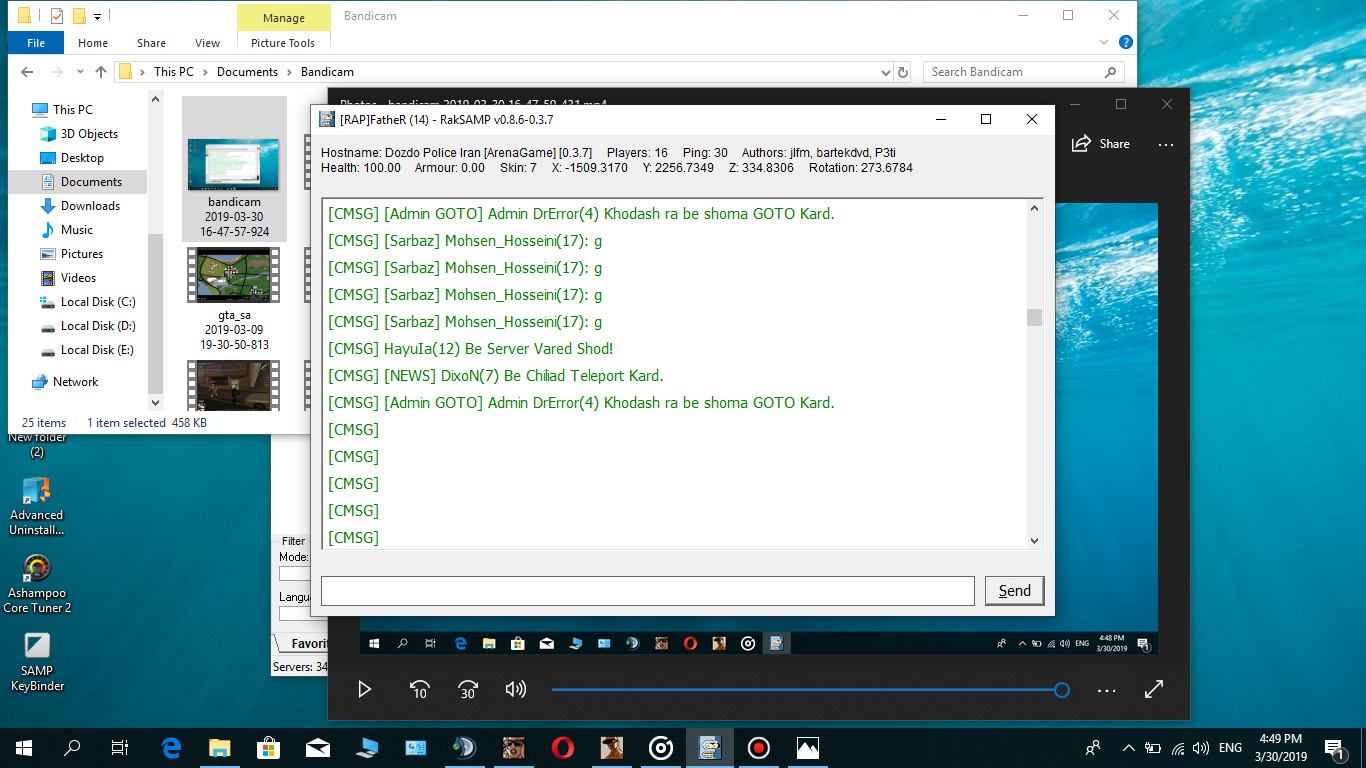Play the video in the Photos player
The image size is (1366, 768).
(365, 689)
